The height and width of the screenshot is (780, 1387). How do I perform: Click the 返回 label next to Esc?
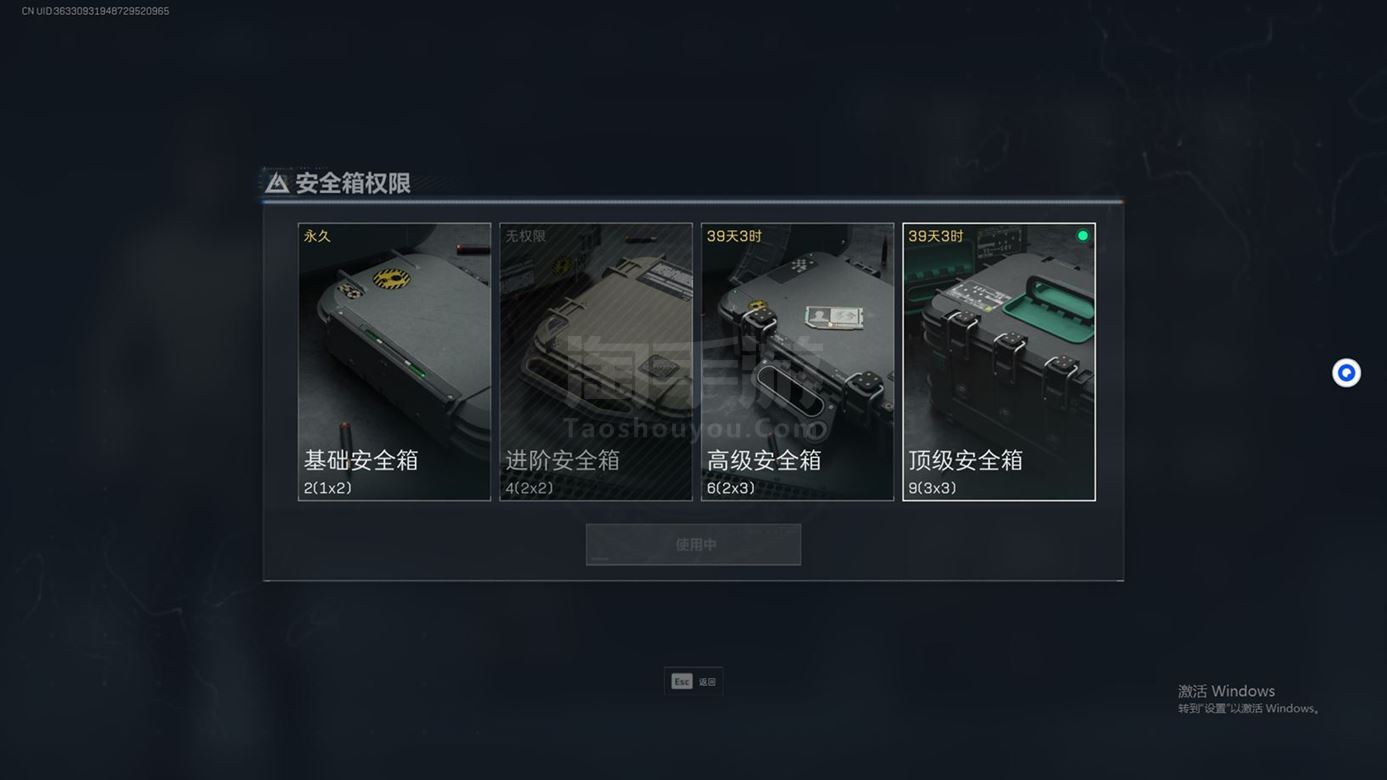coord(707,682)
